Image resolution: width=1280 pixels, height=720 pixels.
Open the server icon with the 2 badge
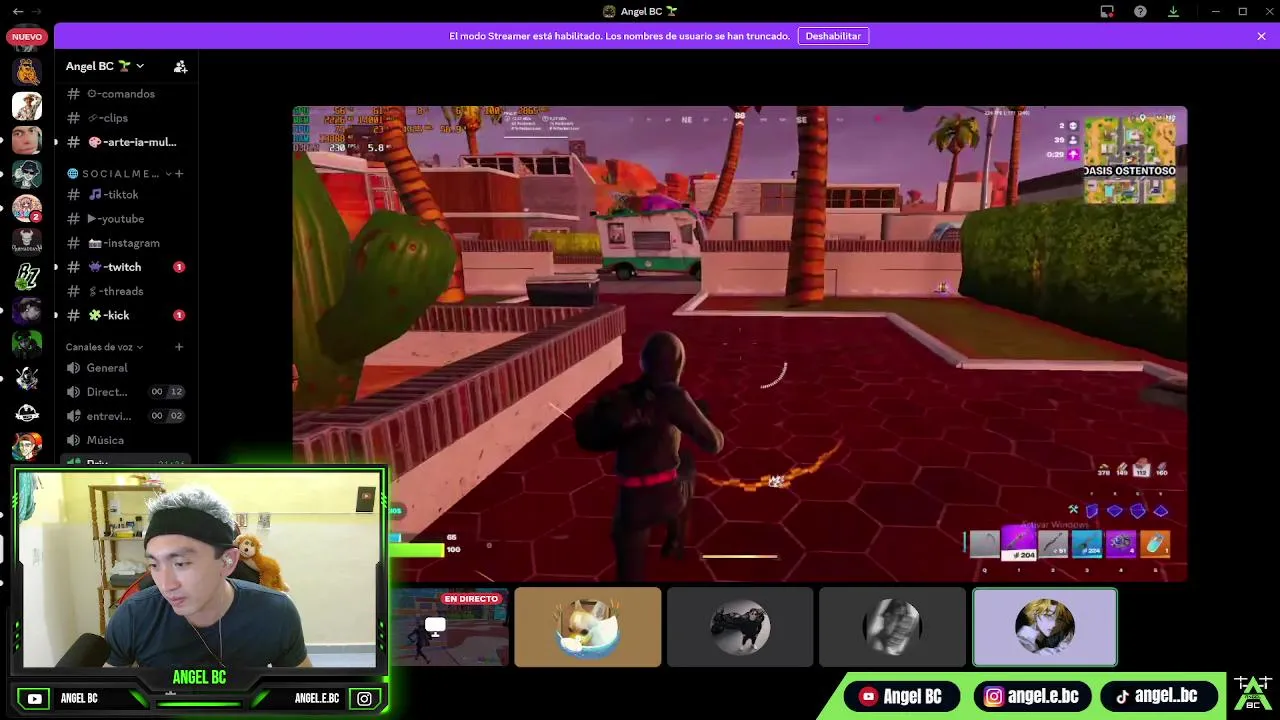coord(27,208)
